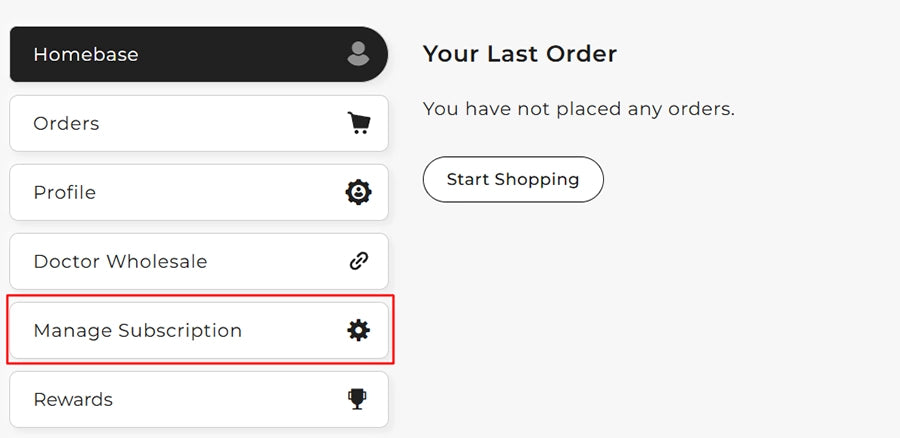
Task: Click the 'Your Last Order' heading
Action: (519, 54)
